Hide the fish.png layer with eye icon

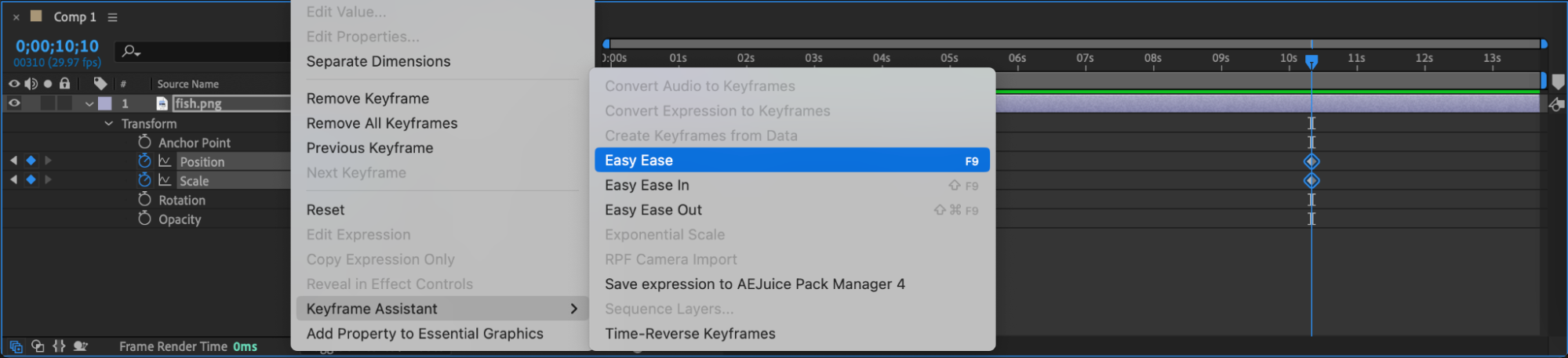(14, 103)
